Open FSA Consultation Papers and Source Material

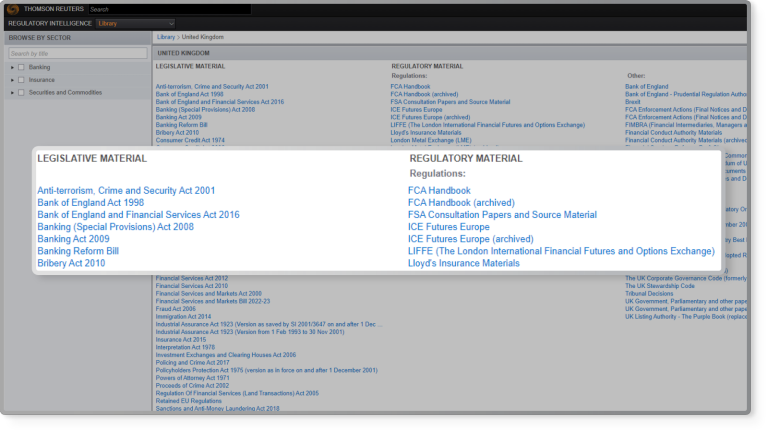point(502,215)
